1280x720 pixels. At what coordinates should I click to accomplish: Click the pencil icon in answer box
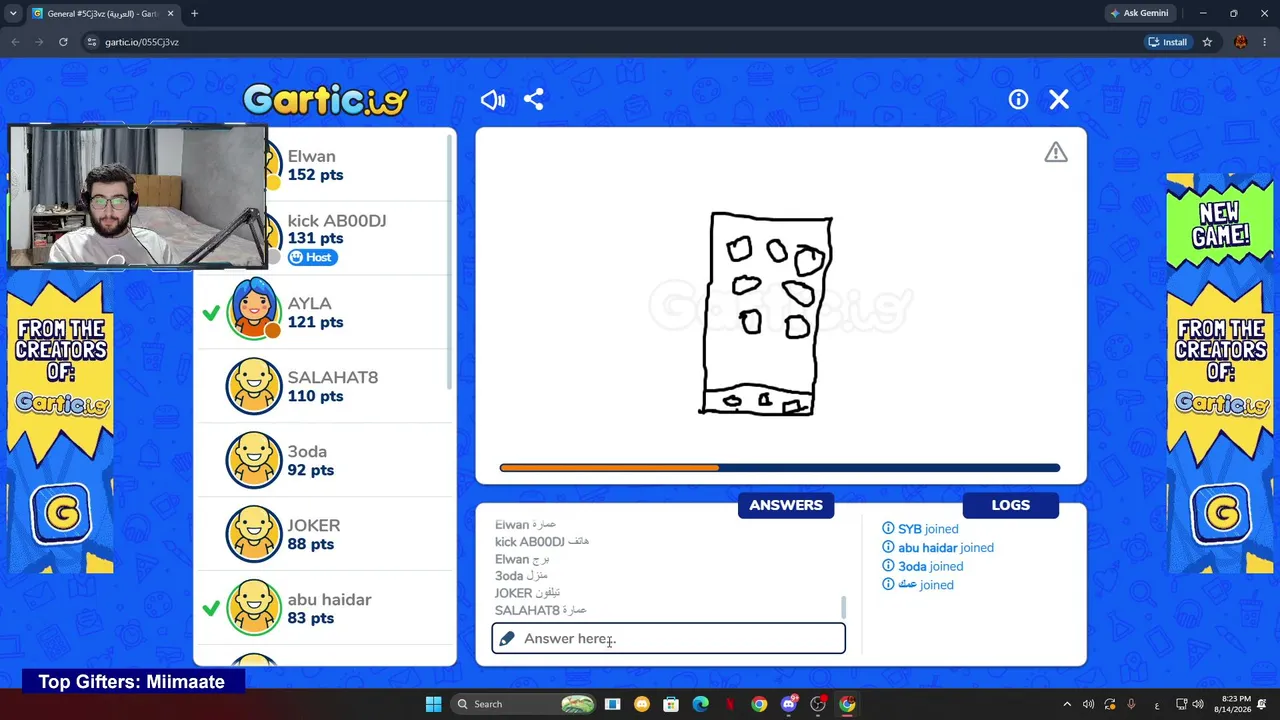click(507, 638)
